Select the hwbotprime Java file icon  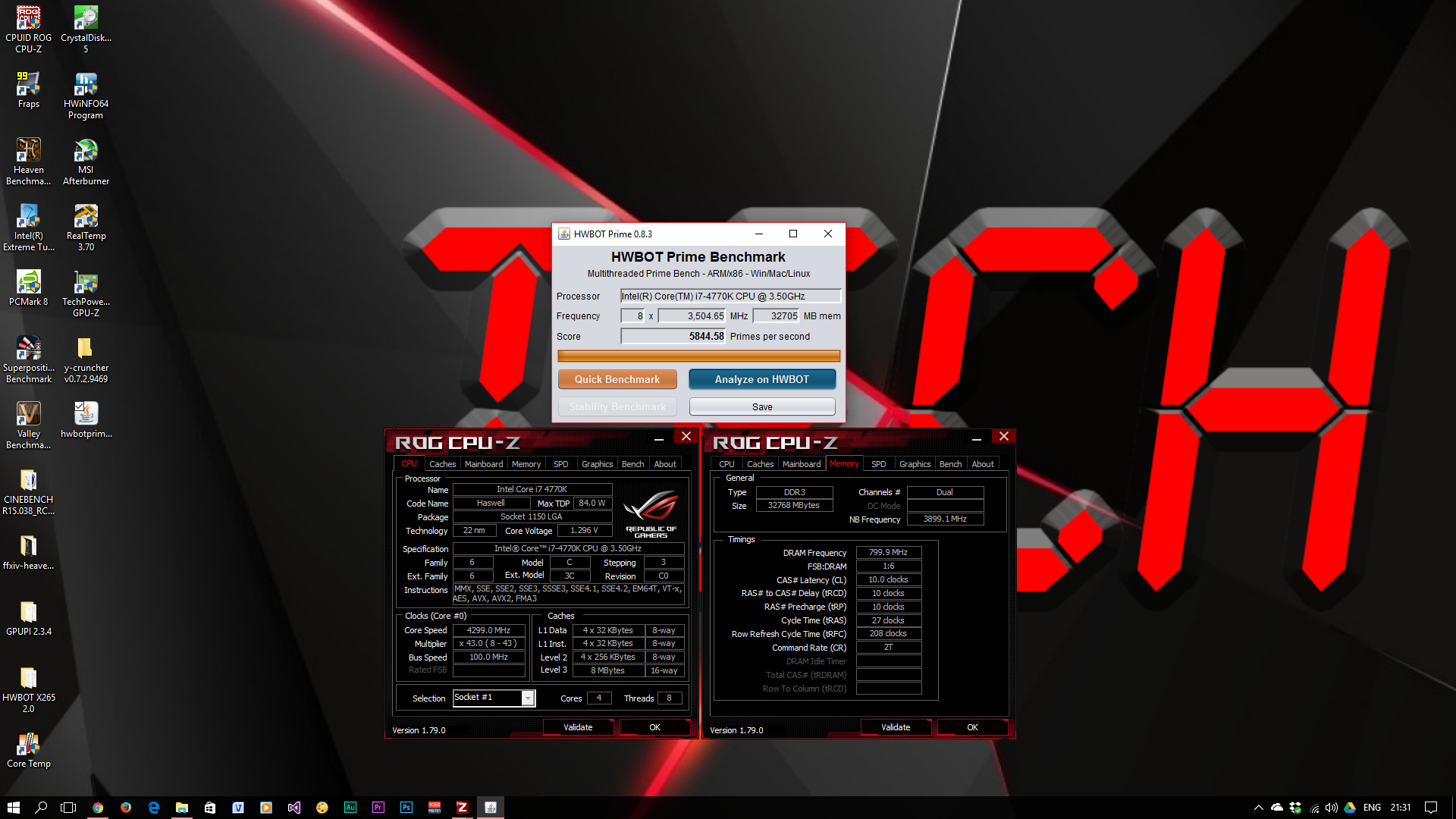tap(86, 420)
